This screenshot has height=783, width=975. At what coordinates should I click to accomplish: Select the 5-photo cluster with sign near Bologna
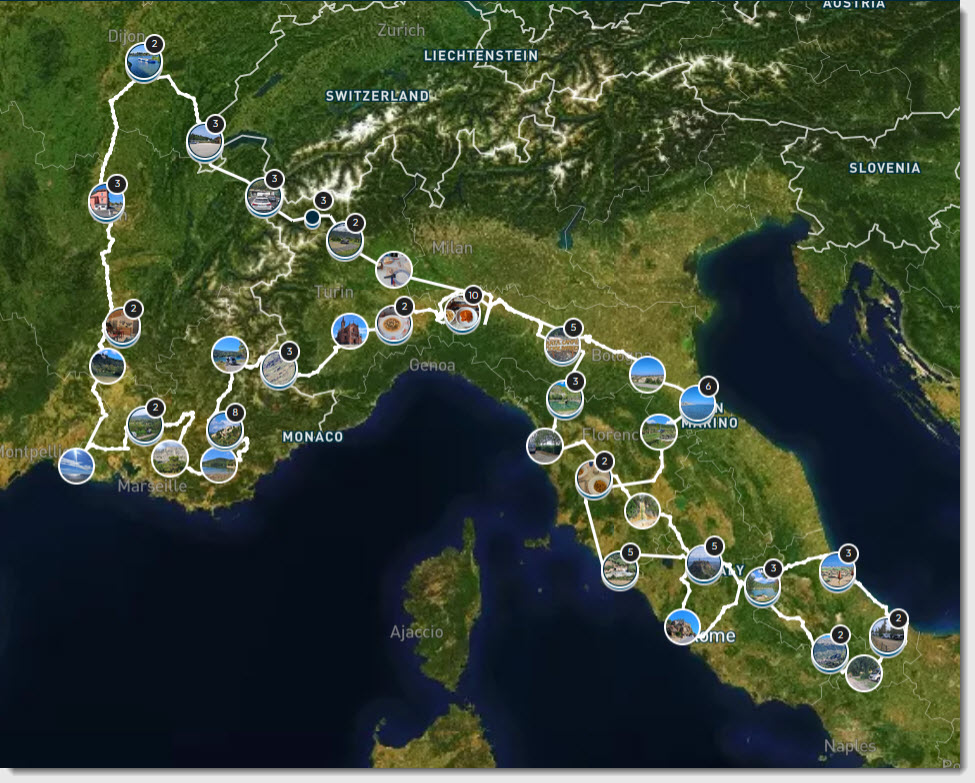click(562, 346)
